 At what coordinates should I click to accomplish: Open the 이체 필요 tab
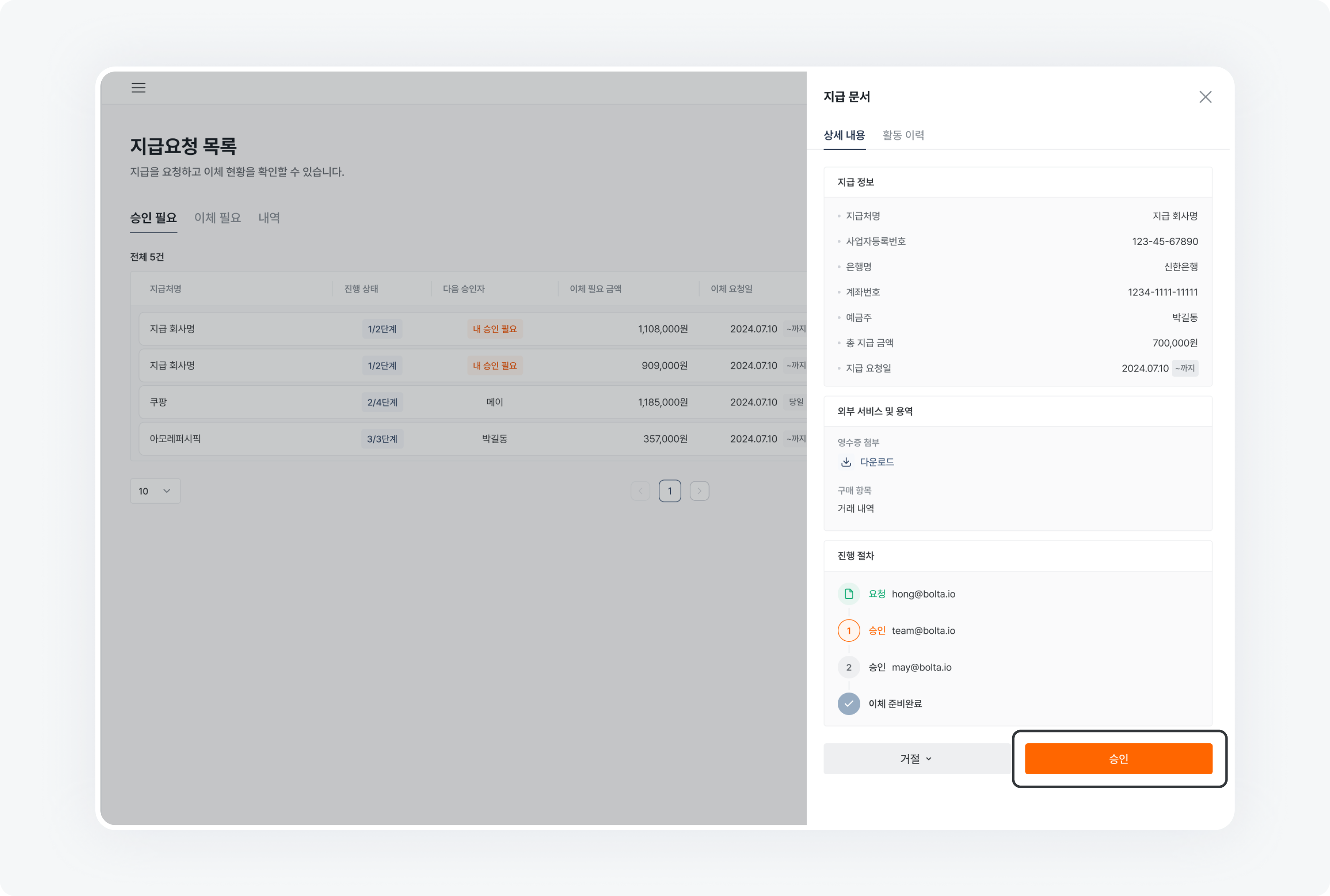pyautogui.click(x=217, y=218)
